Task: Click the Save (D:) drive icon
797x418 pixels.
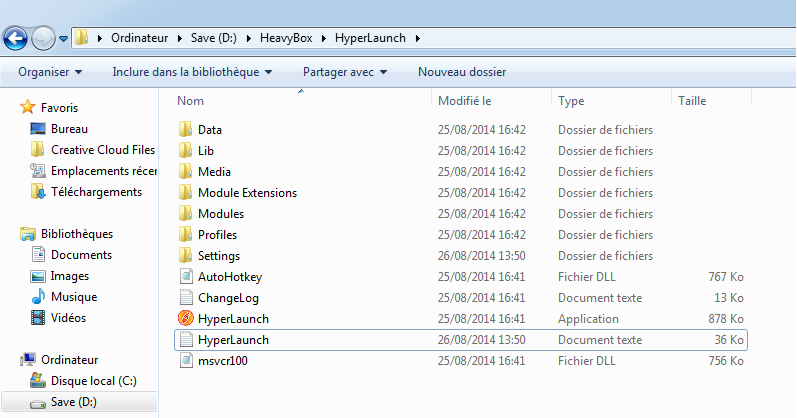Action: (x=38, y=404)
